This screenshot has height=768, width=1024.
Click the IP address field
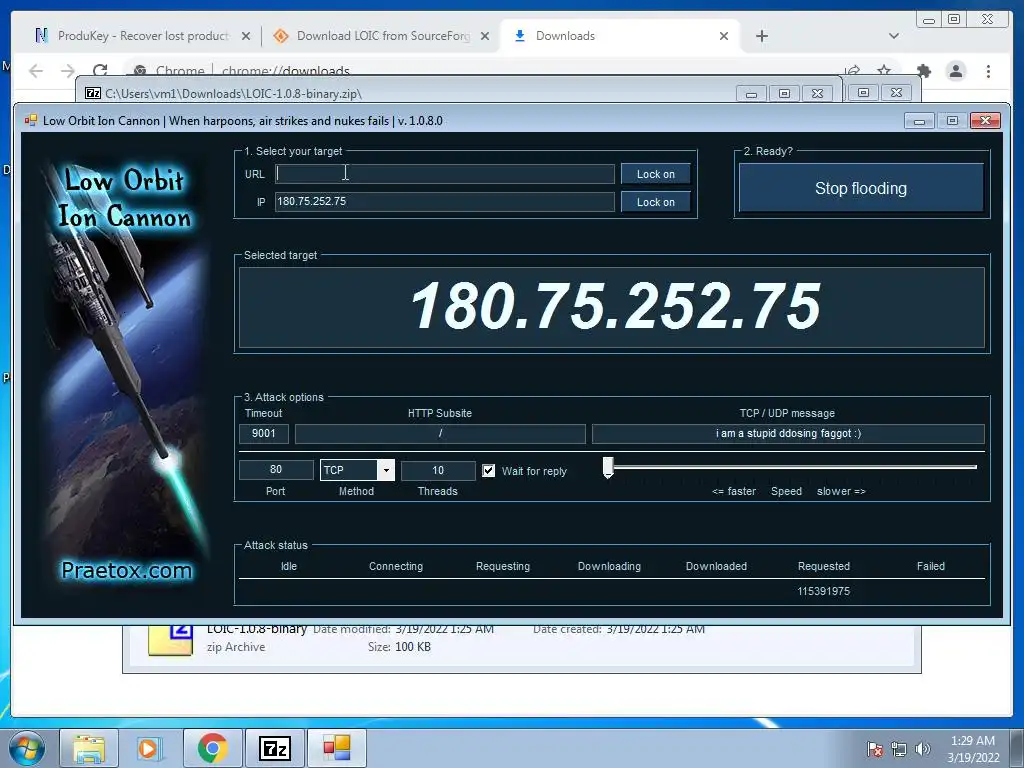click(x=445, y=201)
